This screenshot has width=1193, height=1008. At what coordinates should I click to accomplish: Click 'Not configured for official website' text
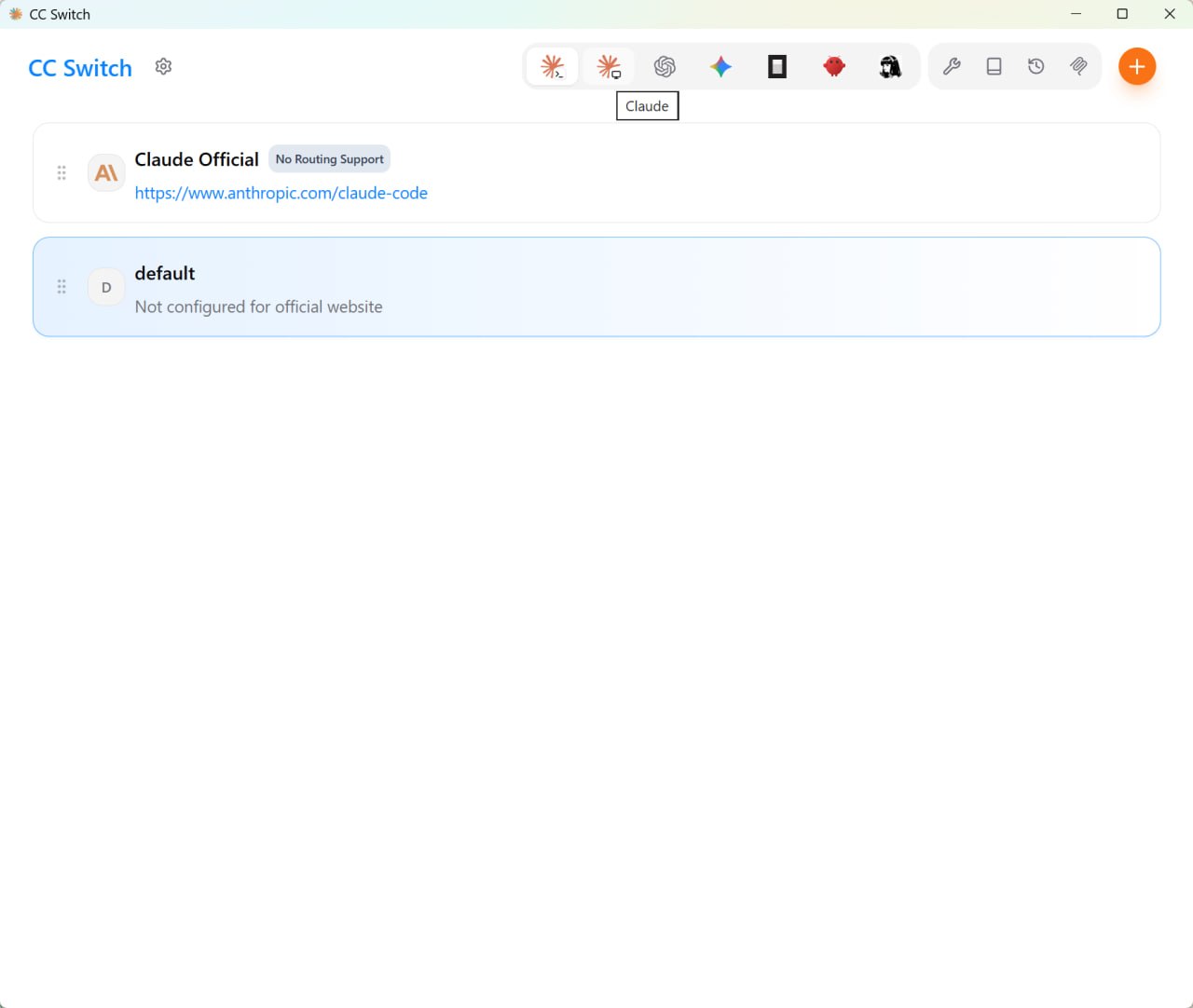258,306
